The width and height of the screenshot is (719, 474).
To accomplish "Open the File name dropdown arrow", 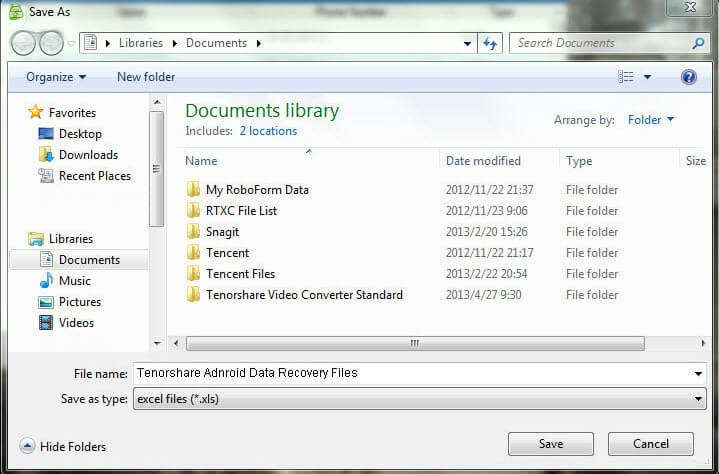I will 698,374.
